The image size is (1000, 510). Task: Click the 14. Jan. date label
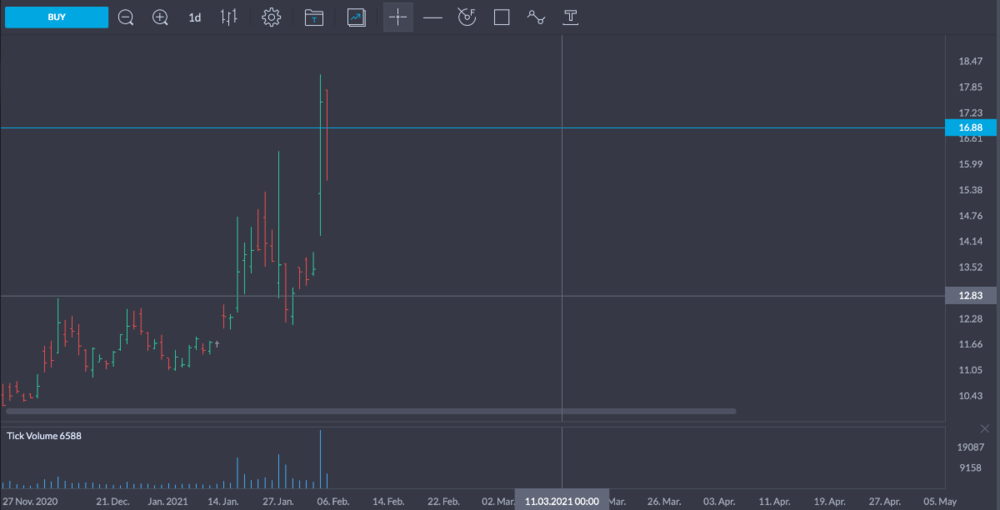tap(223, 502)
